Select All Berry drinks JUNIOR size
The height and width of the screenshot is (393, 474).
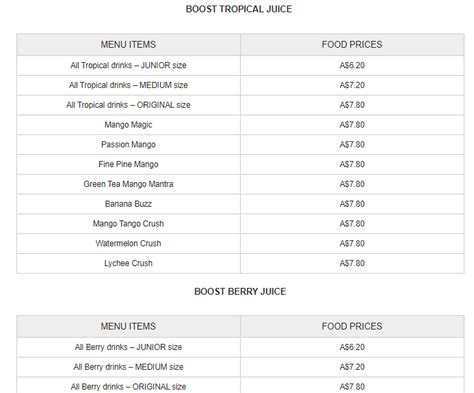pyautogui.click(x=128, y=347)
